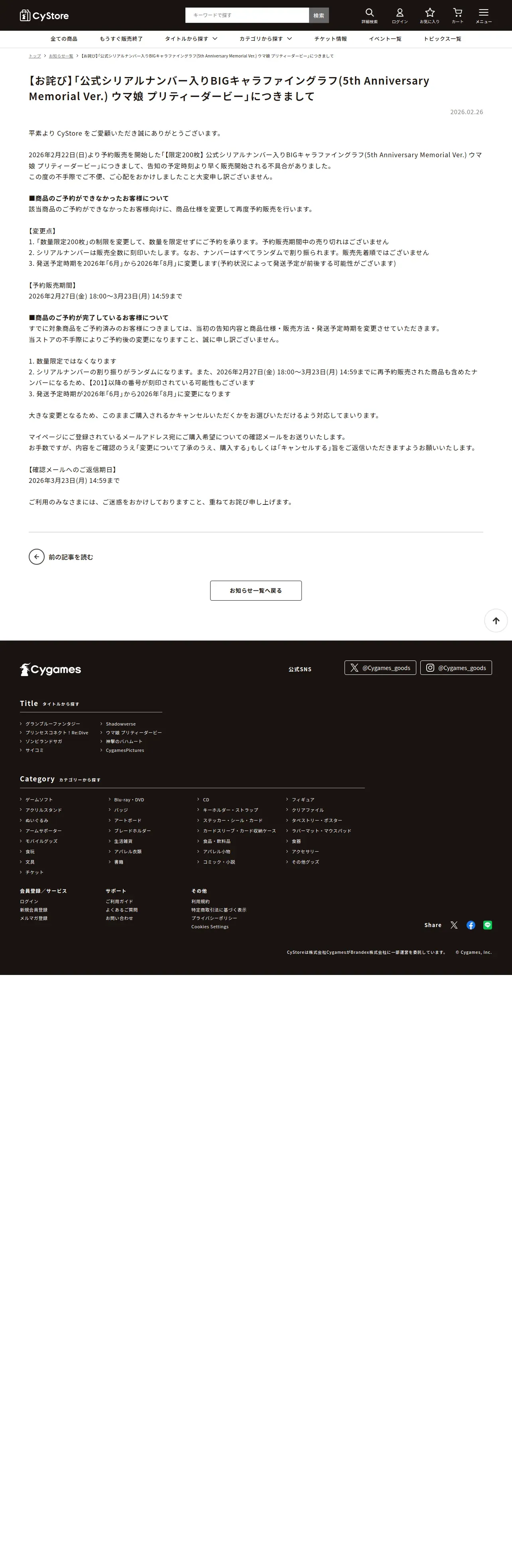The height and width of the screenshot is (1568, 512).
Task: Open クリアファイル category link
Action: point(308,810)
